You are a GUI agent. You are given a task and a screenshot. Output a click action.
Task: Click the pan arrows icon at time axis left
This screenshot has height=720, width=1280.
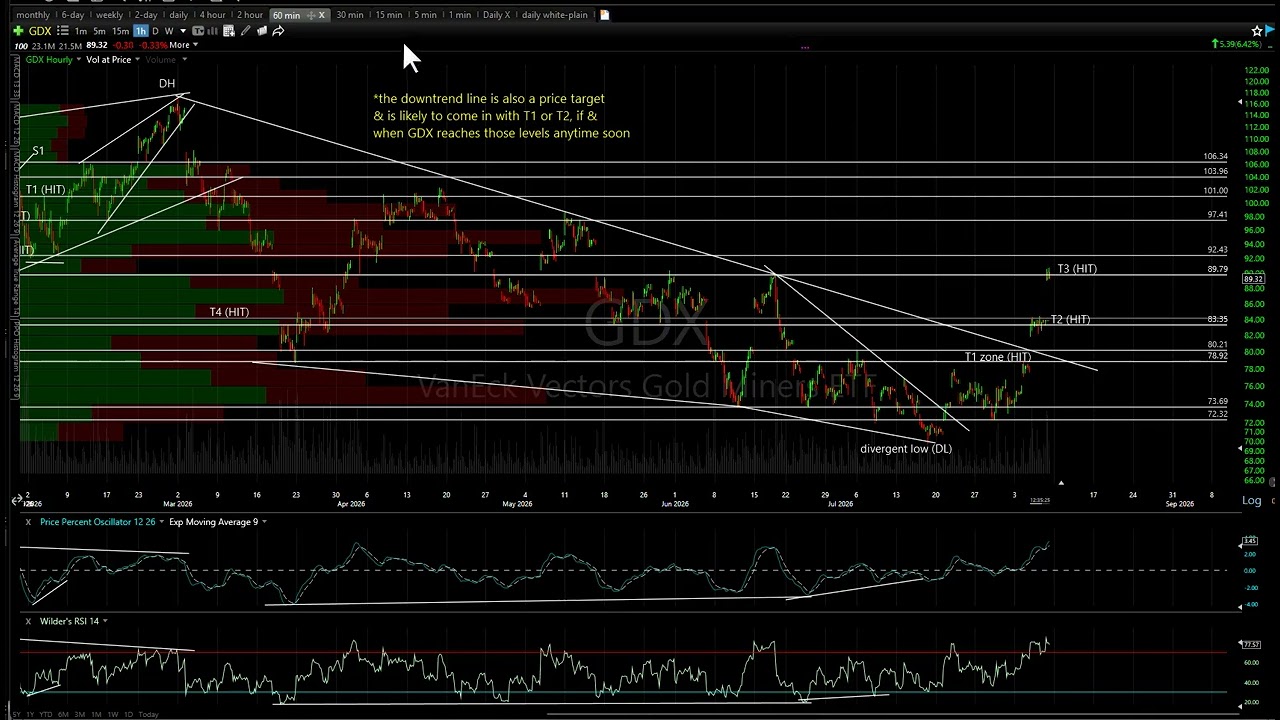point(17,500)
